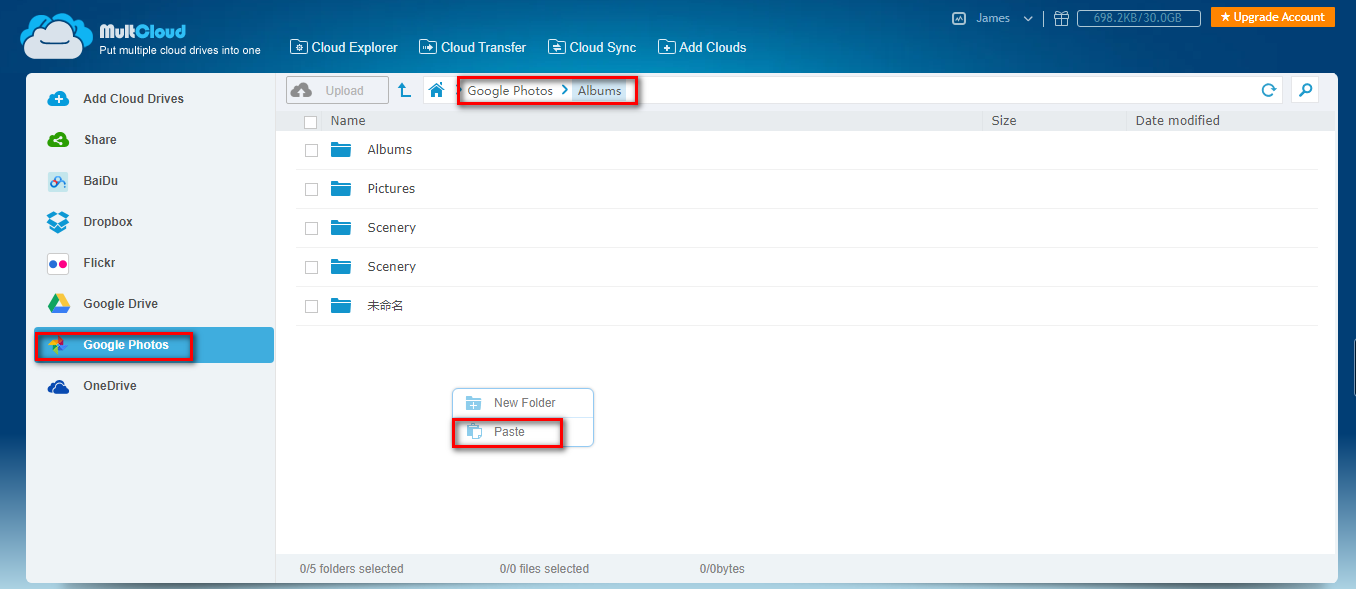Screen dimensions: 1356x589
Task: Click '0/5 folders selected' status text
Action: 351,569
